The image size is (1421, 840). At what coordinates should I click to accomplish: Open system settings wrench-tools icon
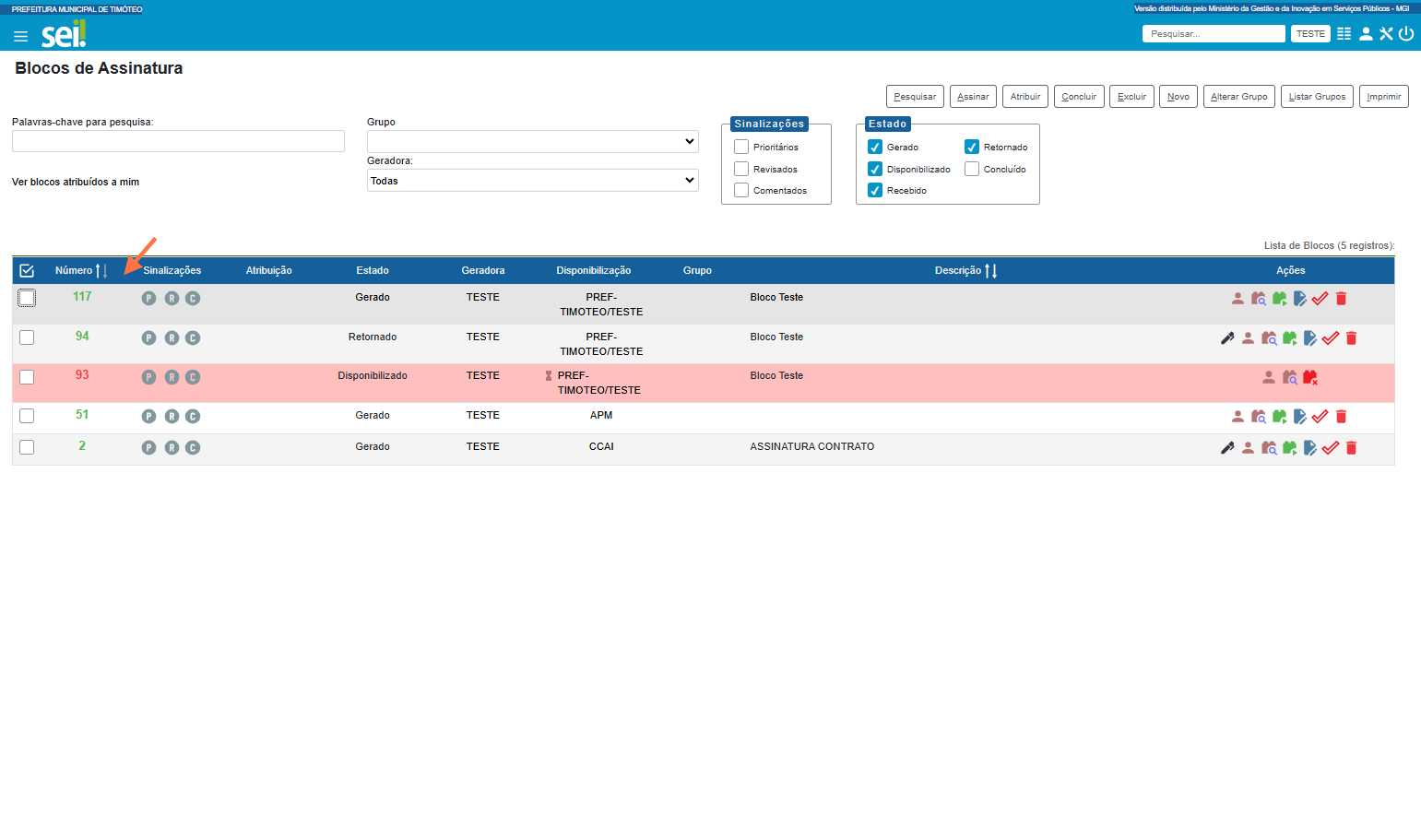1386,34
